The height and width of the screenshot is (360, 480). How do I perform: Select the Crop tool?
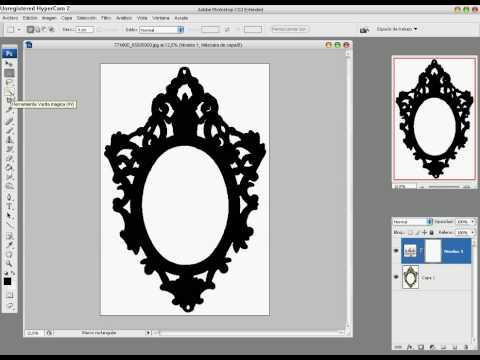9,101
